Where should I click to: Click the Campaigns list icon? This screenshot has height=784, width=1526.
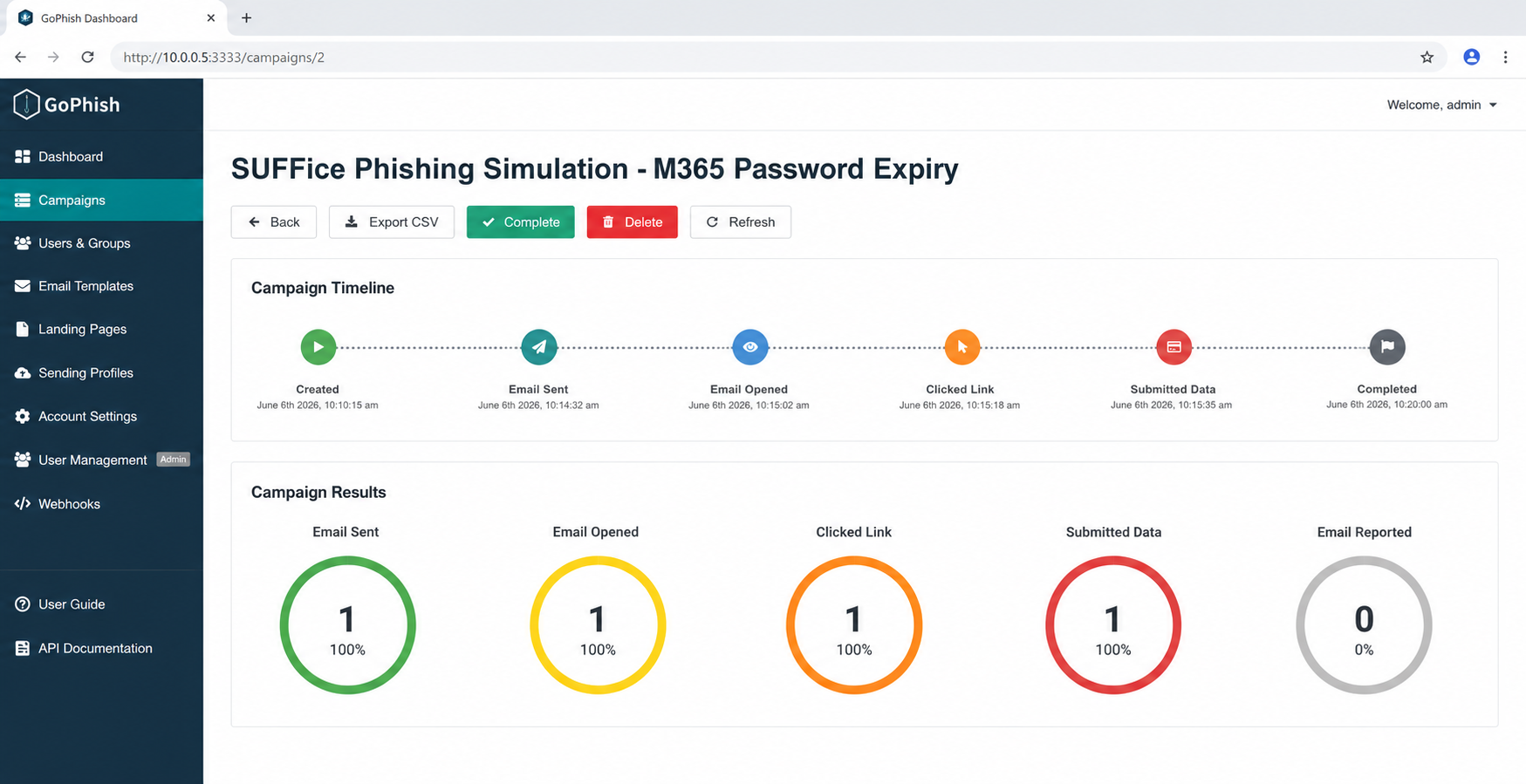pyautogui.click(x=23, y=200)
